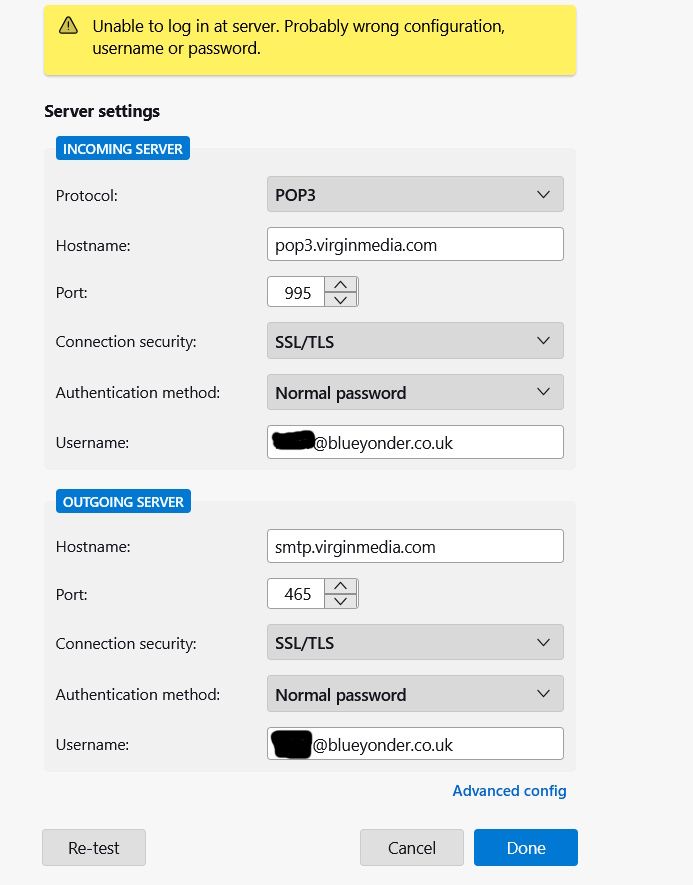The image size is (693, 885).
Task: Click the Re-test button
Action: (94, 847)
